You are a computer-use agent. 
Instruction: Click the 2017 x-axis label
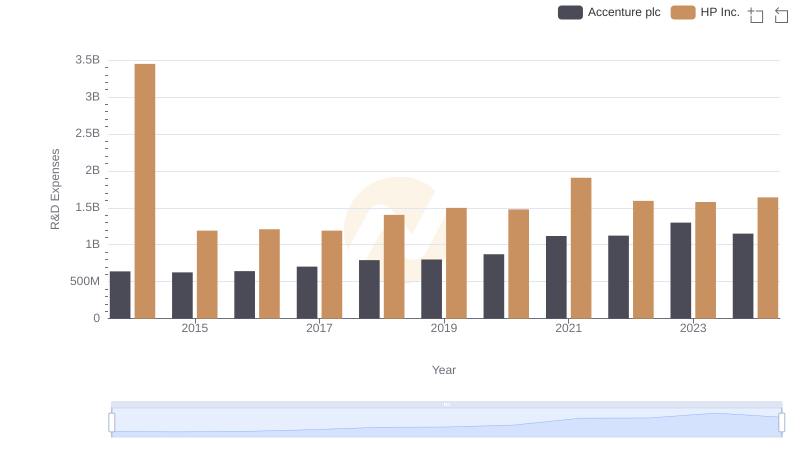coord(319,328)
